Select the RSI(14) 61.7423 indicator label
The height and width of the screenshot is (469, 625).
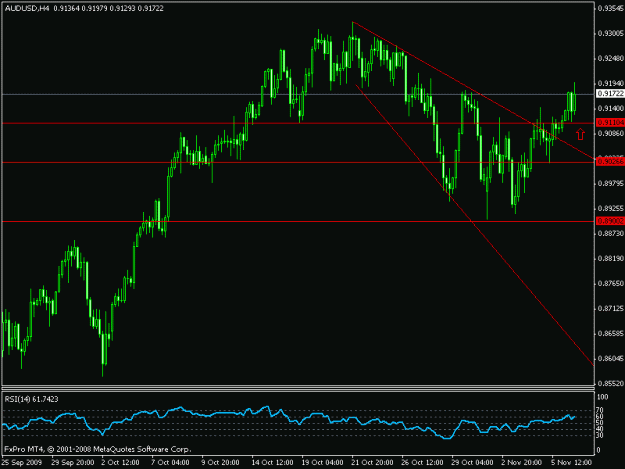(x=31, y=399)
